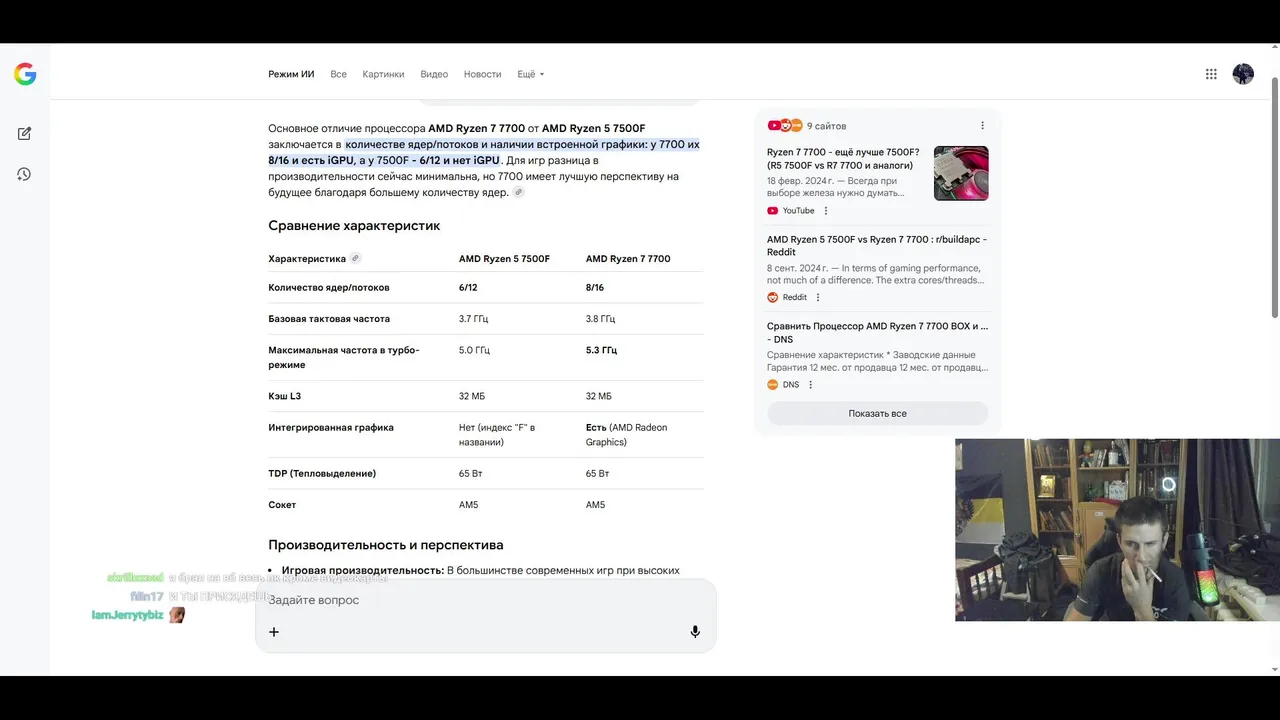Open the history clock icon in sidebar
1280x720 pixels.
pos(24,174)
